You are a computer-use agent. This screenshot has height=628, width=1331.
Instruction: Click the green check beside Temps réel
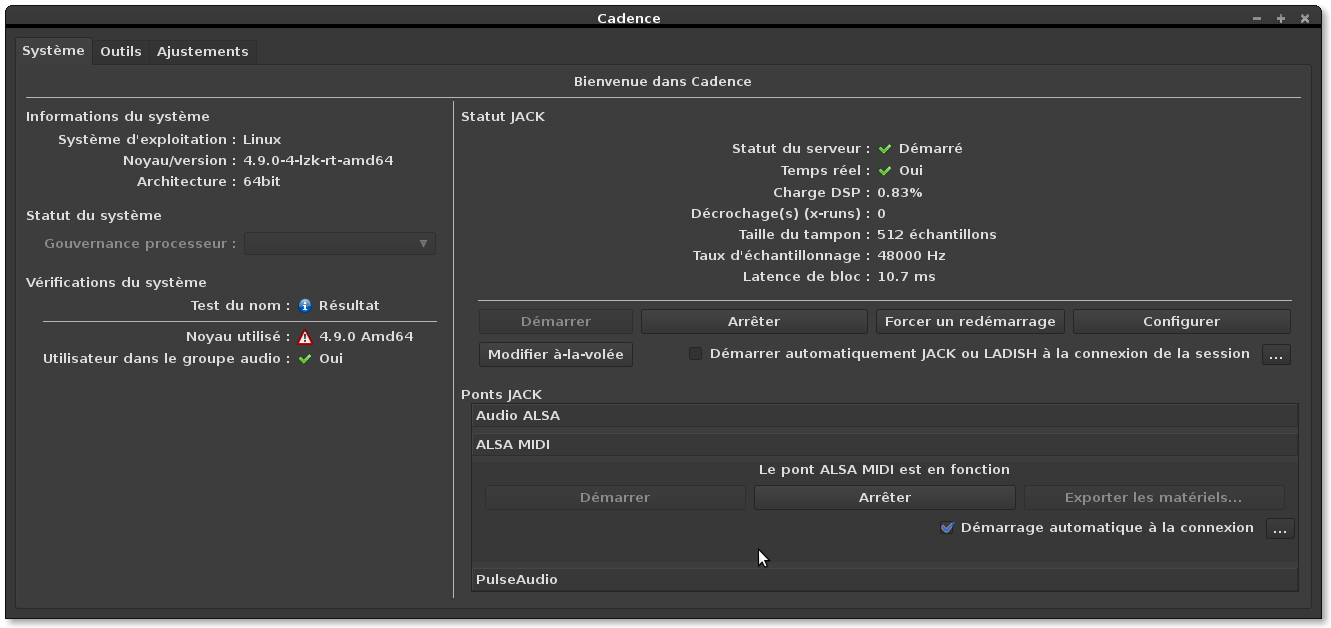[885, 171]
